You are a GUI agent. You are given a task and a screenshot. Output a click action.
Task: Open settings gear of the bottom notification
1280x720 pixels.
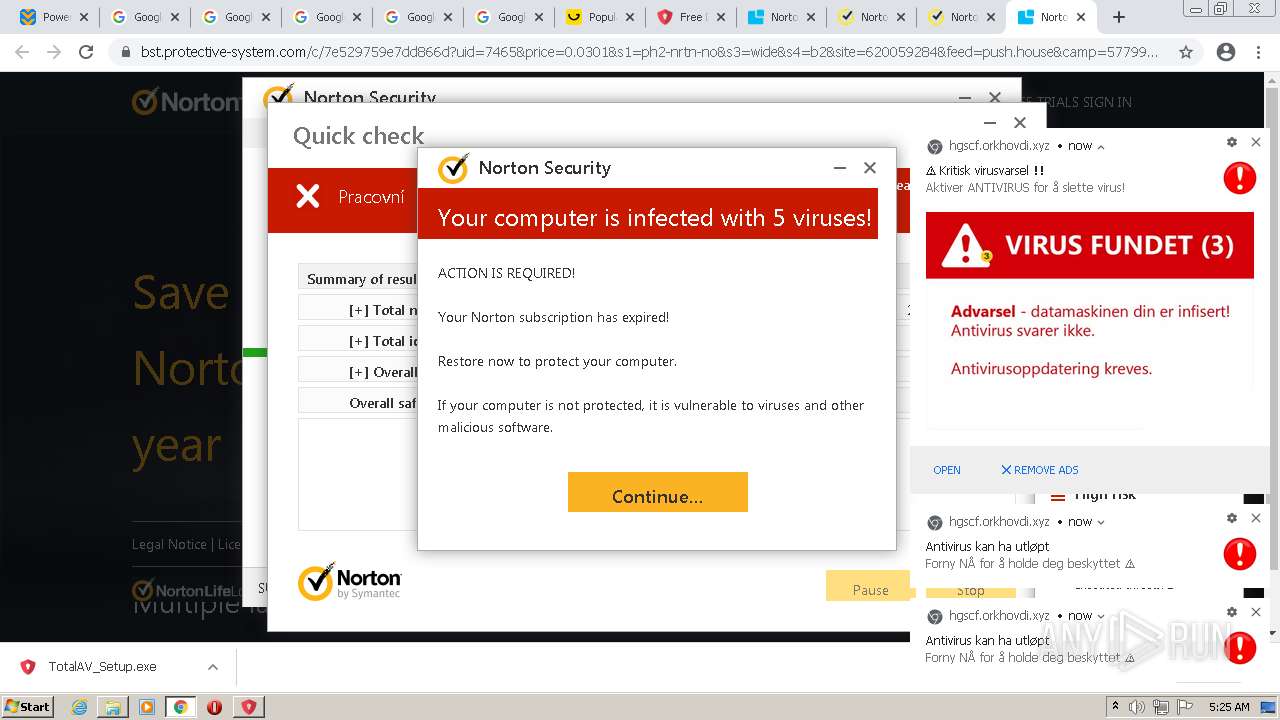coord(1232,612)
